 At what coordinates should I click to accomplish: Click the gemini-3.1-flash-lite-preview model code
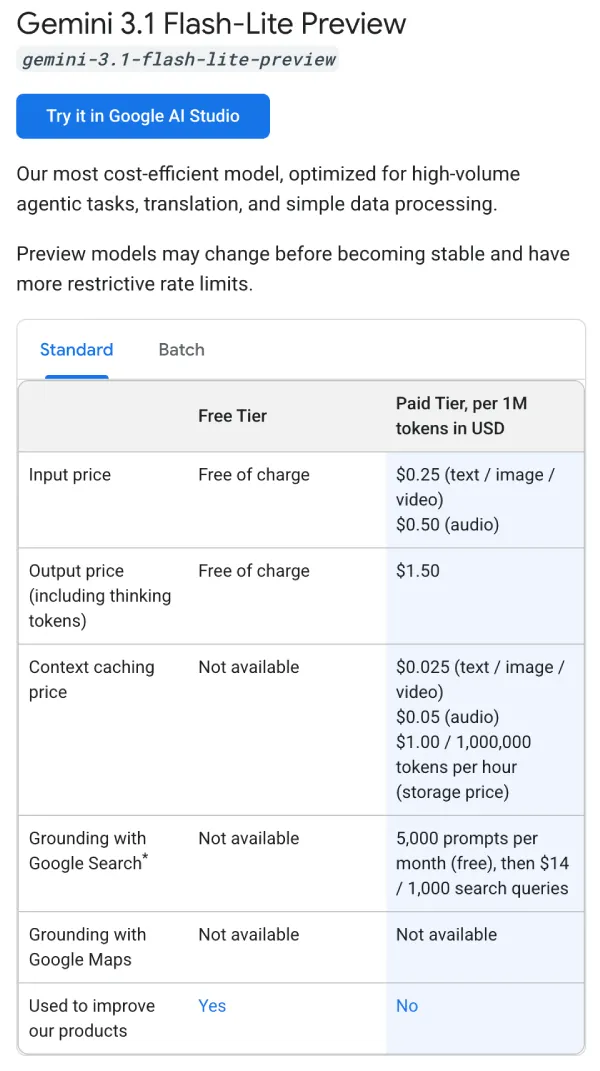pyautogui.click(x=179, y=59)
